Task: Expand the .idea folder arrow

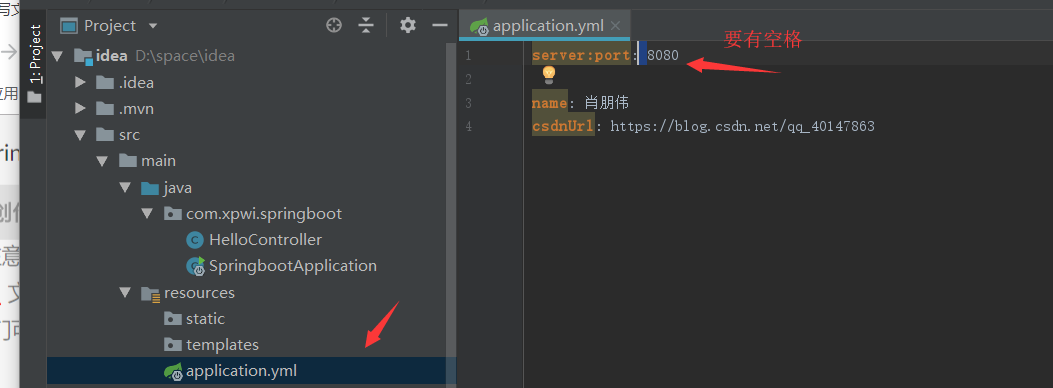Action: (x=81, y=83)
